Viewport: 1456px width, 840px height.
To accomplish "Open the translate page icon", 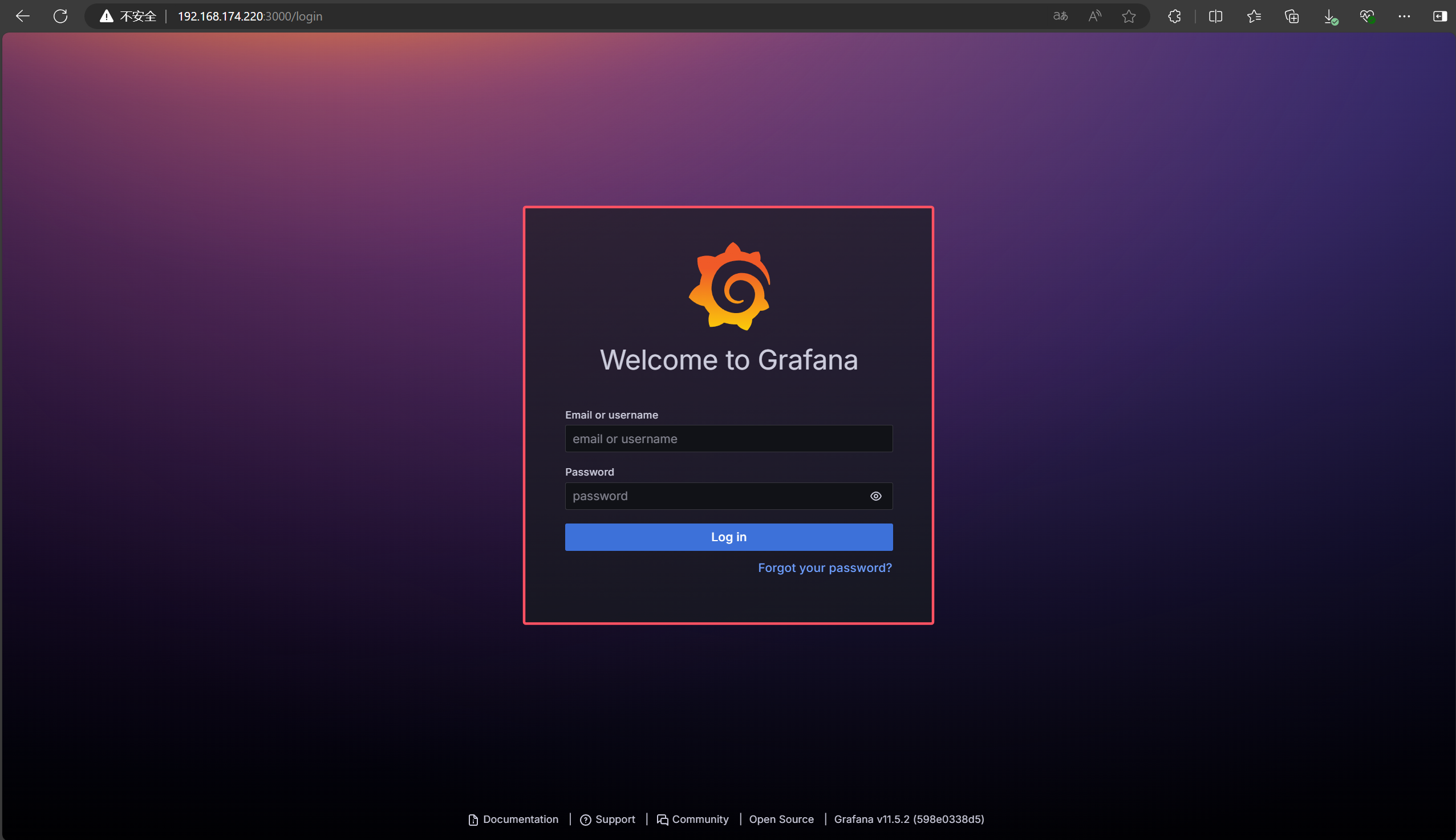I will tap(1060, 16).
